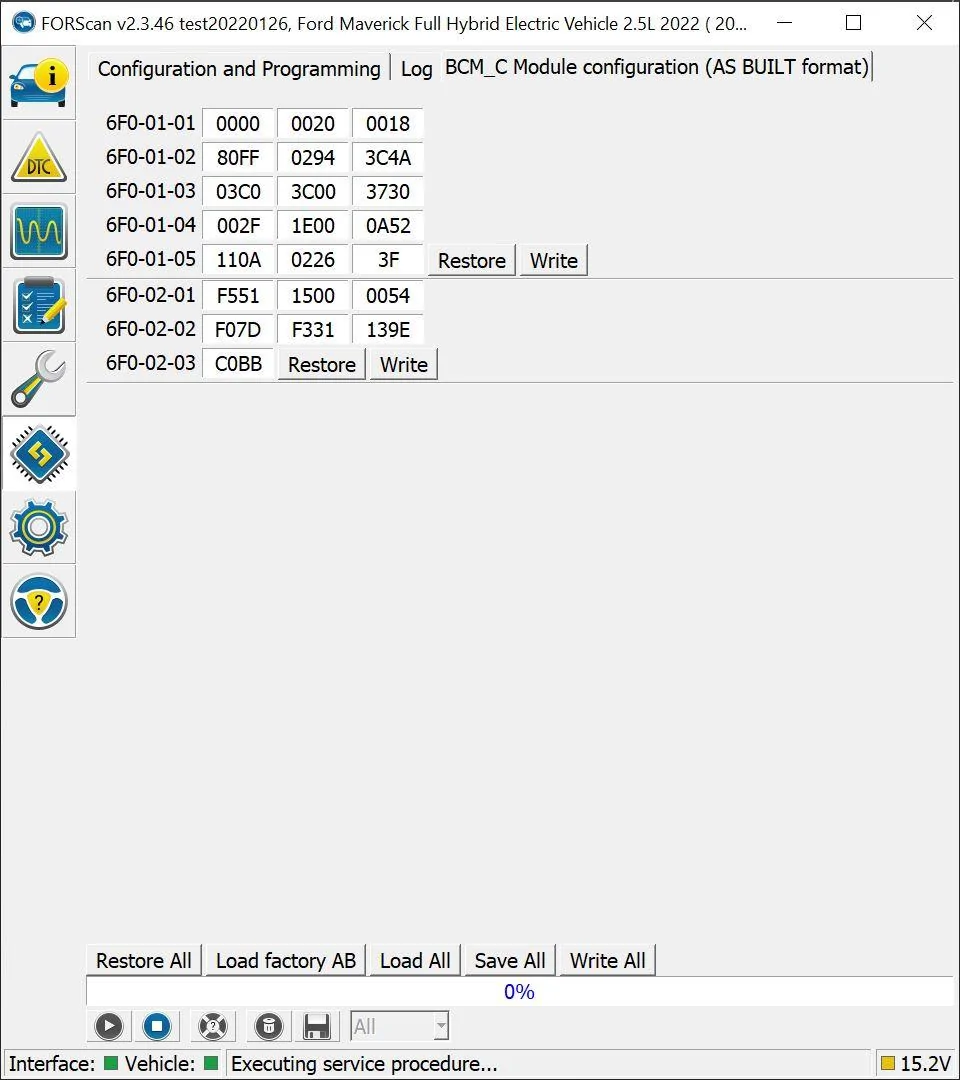Edit the 0054 field in 6F0-02-01
Viewport: 960px width, 1080px height.
click(x=388, y=295)
